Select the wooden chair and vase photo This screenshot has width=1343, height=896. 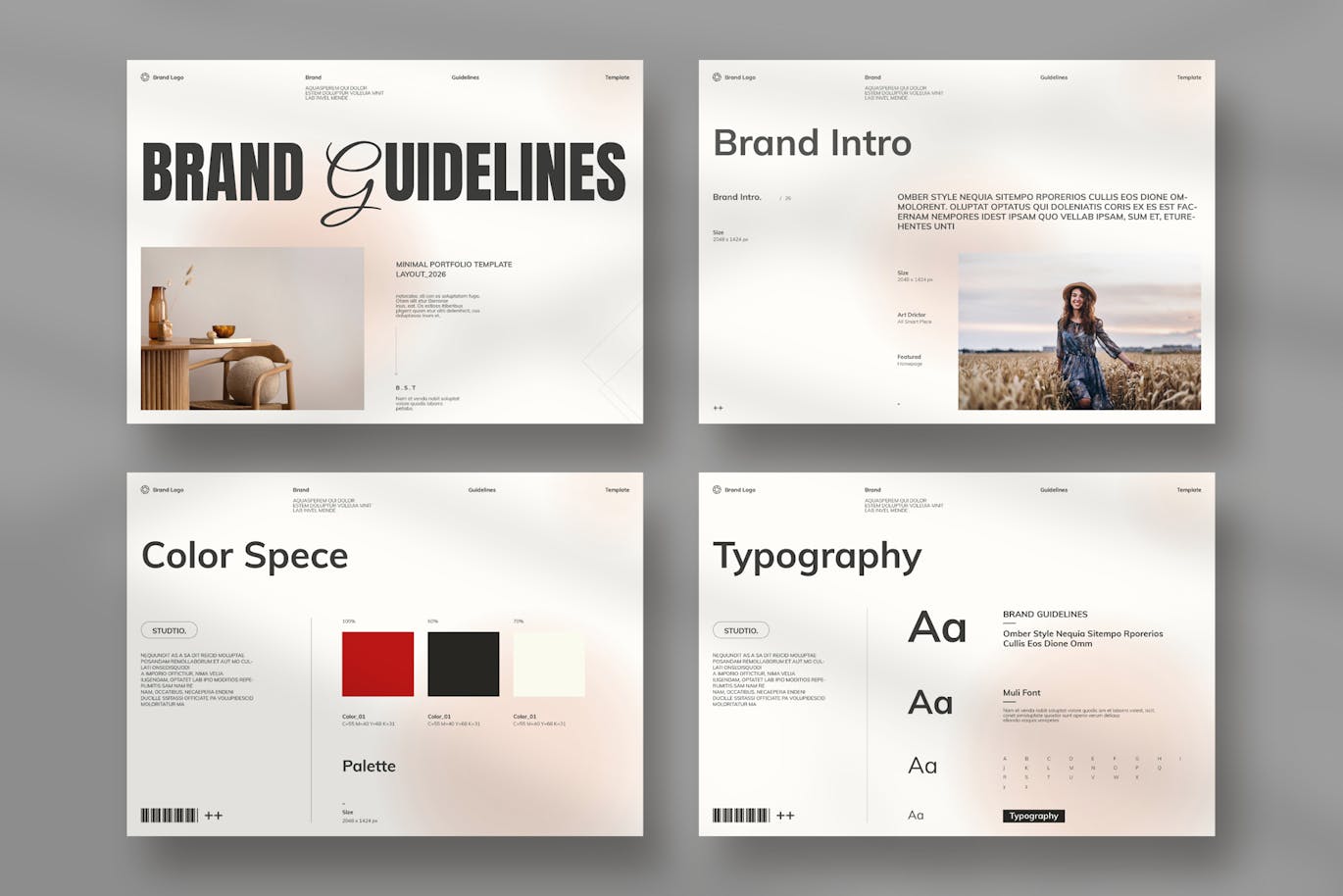(x=252, y=328)
